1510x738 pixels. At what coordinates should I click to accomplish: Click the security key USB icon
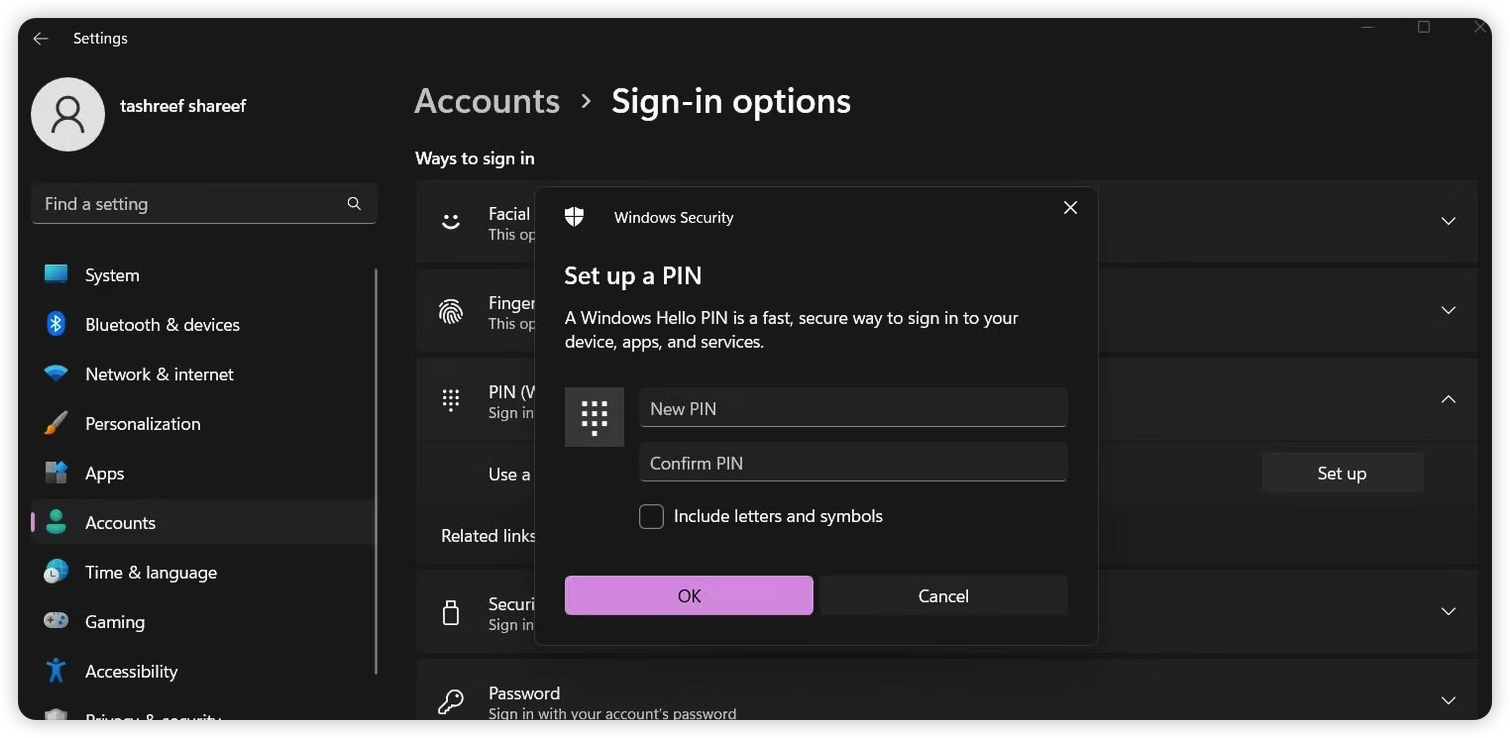451,612
